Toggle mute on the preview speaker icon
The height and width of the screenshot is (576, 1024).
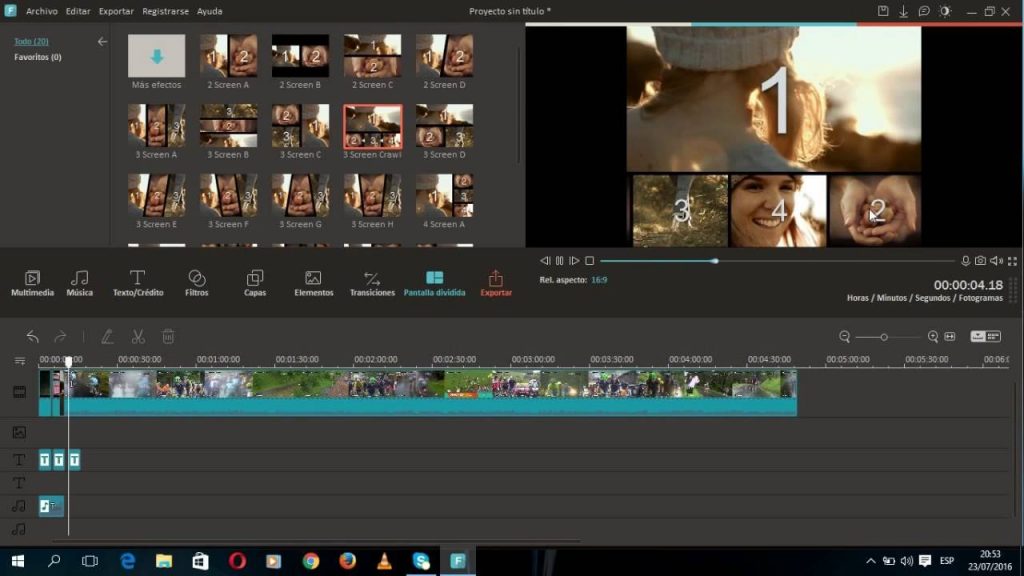[x=996, y=261]
